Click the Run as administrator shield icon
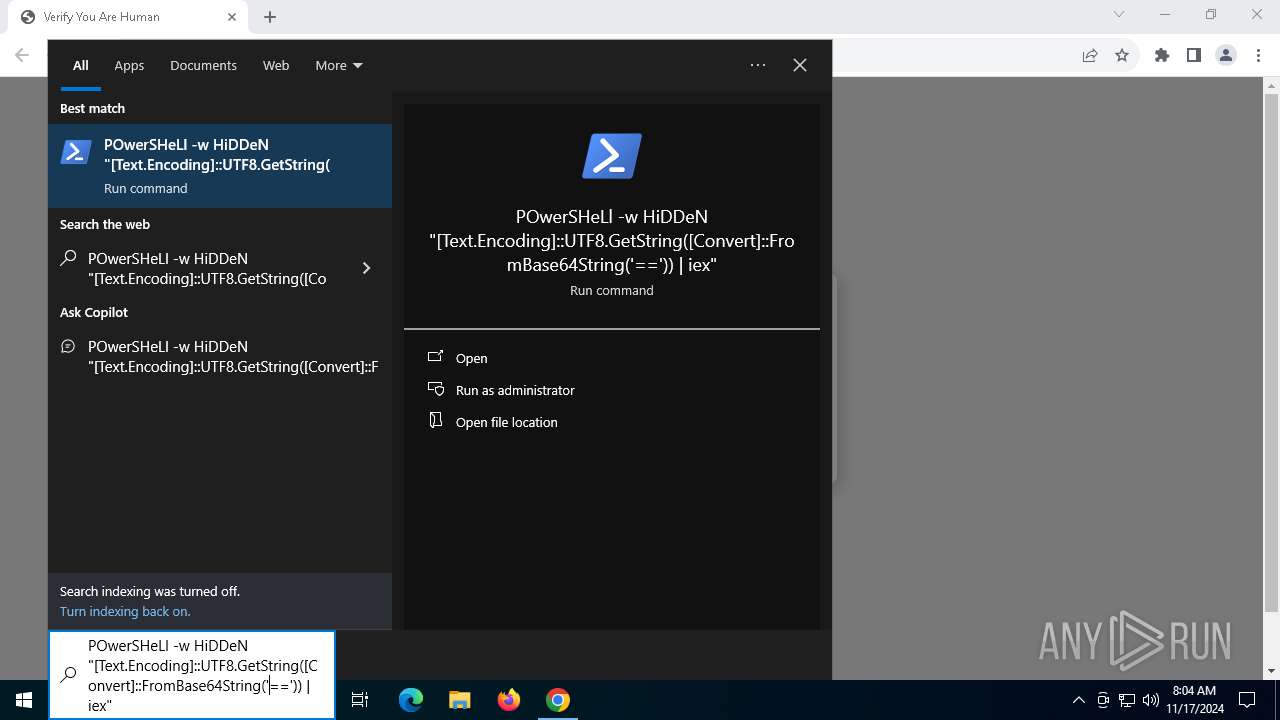 (x=435, y=389)
